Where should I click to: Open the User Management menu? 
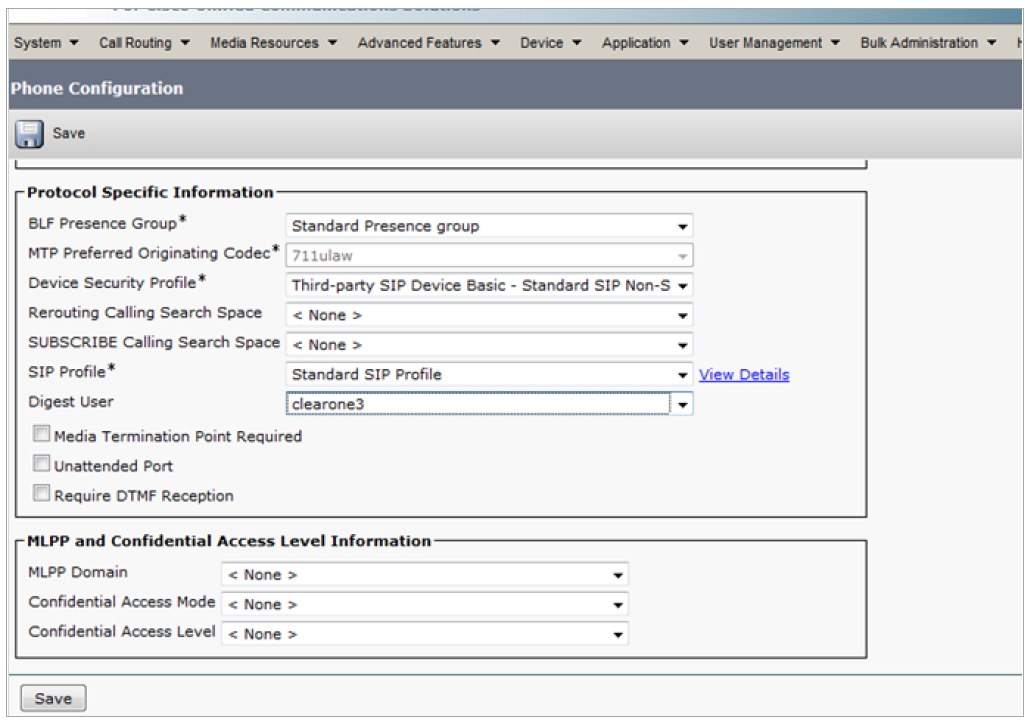point(775,43)
